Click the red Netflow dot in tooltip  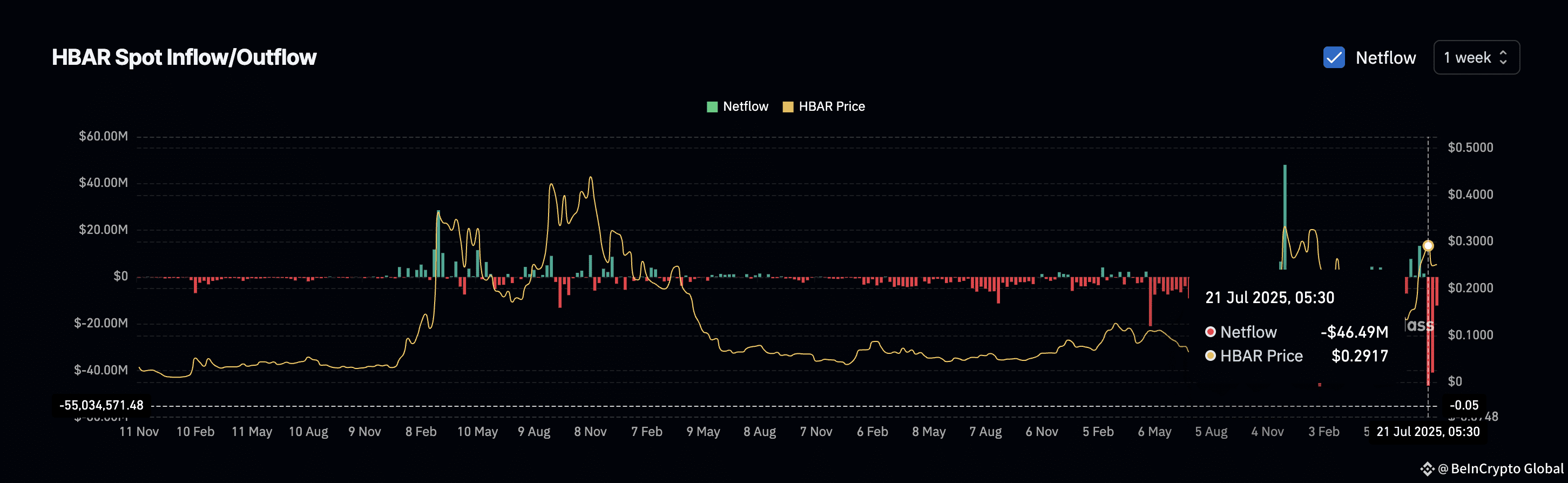[1210, 331]
